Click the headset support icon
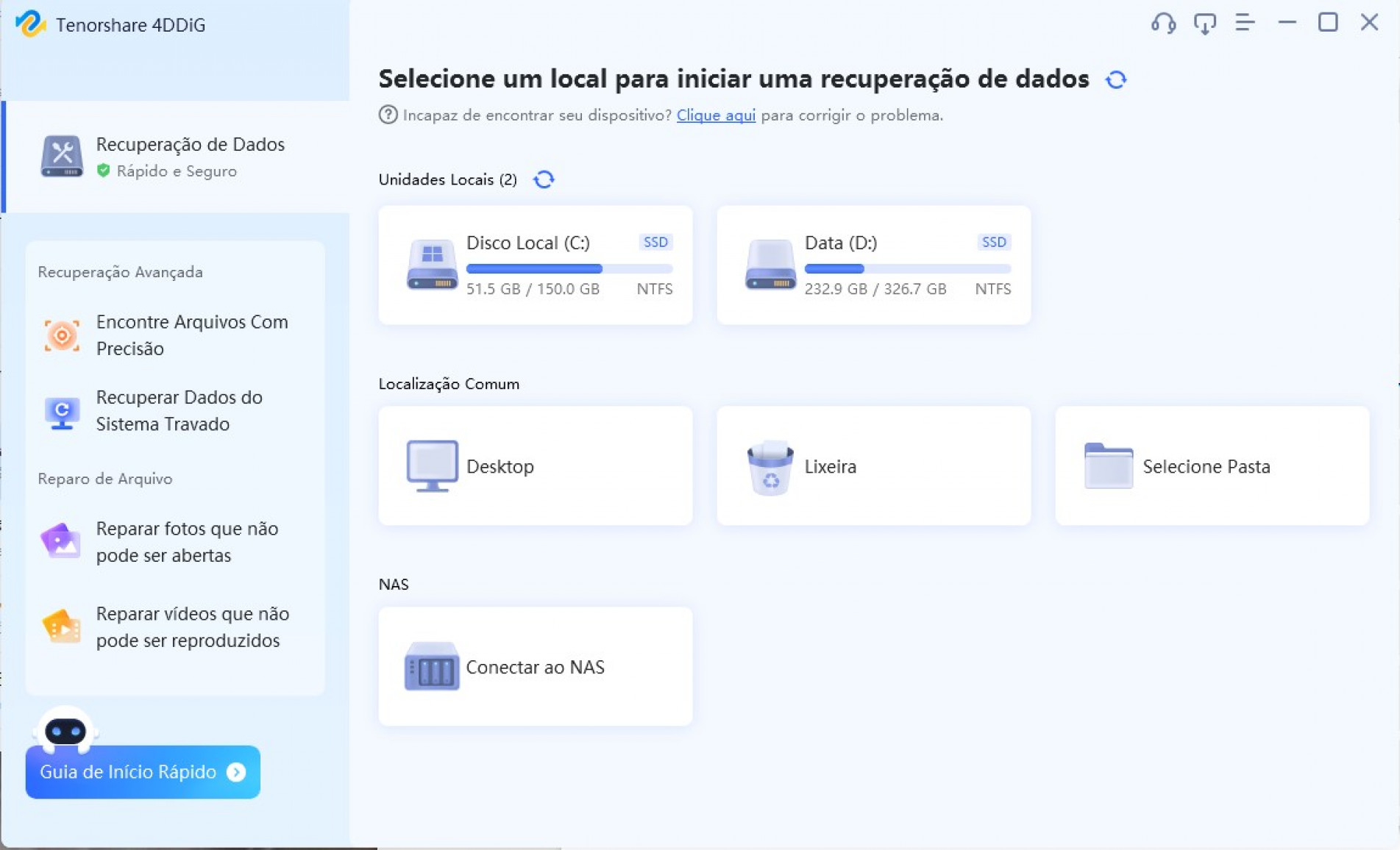This screenshot has width=1400, height=850. [x=1163, y=24]
